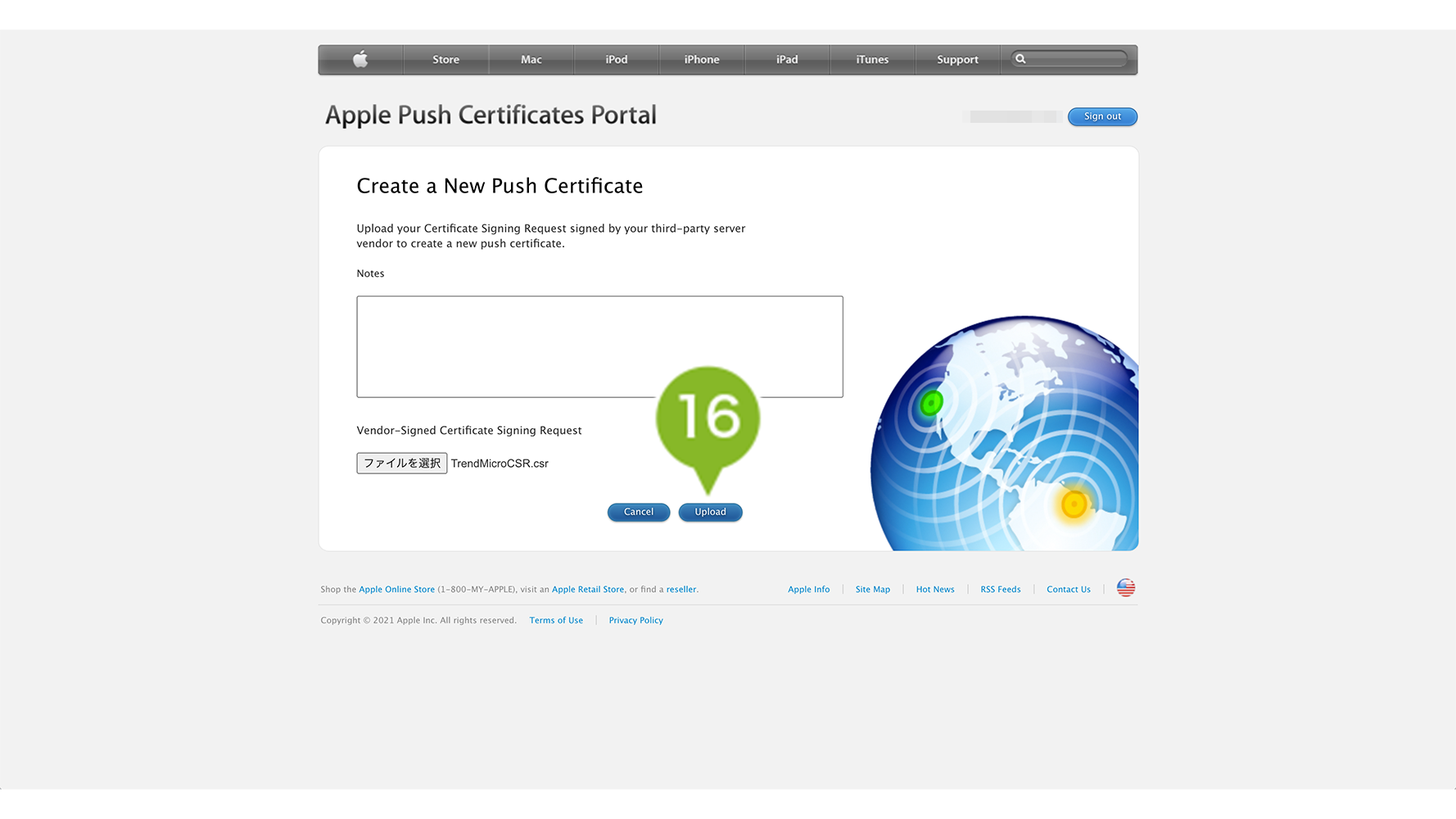Image resolution: width=1456 pixels, height=819 pixels.
Task: Click the ファイルを選択 file chooser button
Action: pyautogui.click(x=401, y=464)
